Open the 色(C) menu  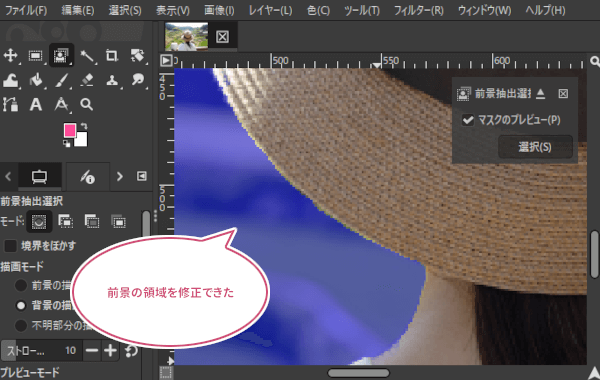pos(318,10)
